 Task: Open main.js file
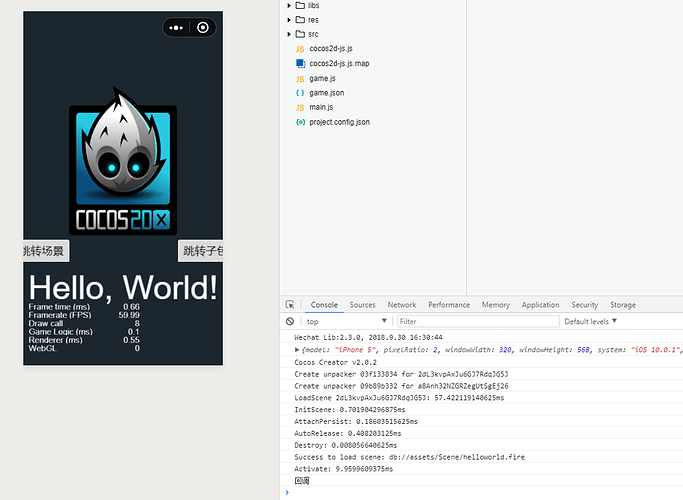(x=321, y=107)
